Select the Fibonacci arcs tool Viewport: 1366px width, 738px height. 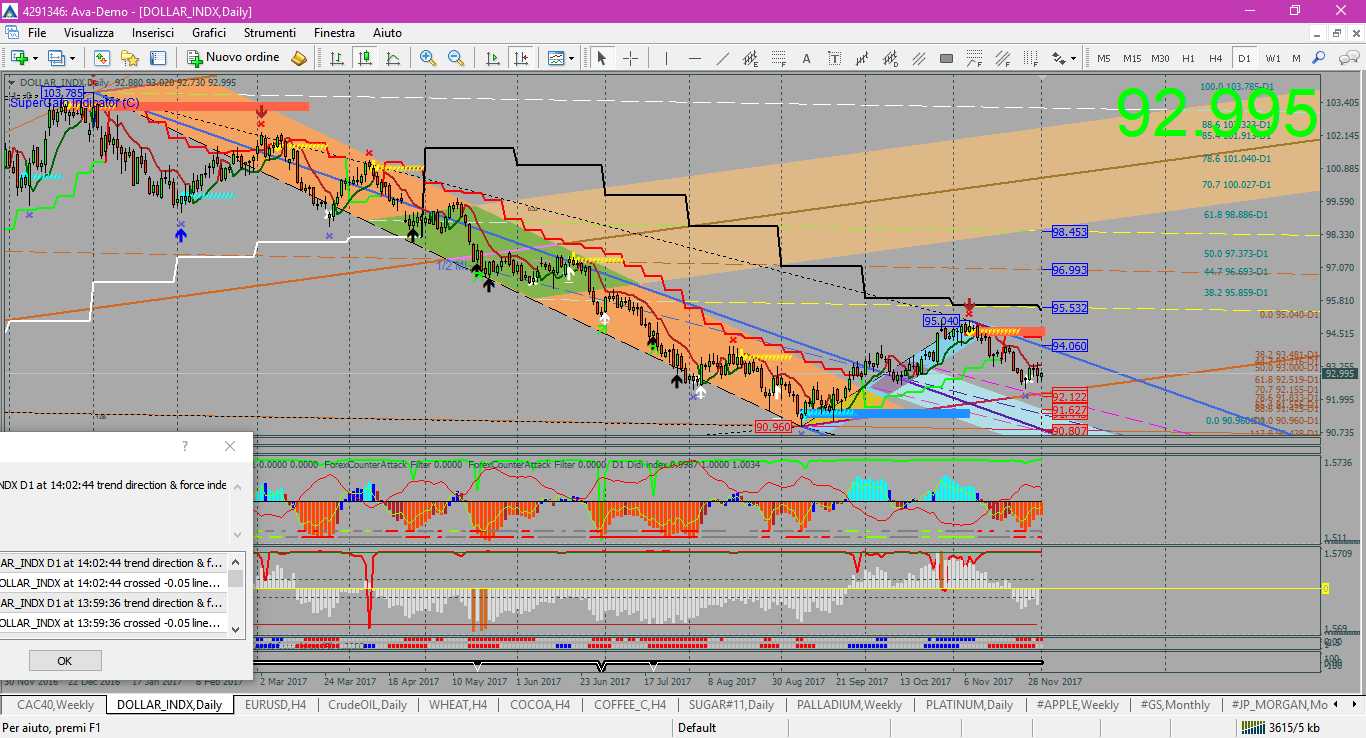click(974, 58)
